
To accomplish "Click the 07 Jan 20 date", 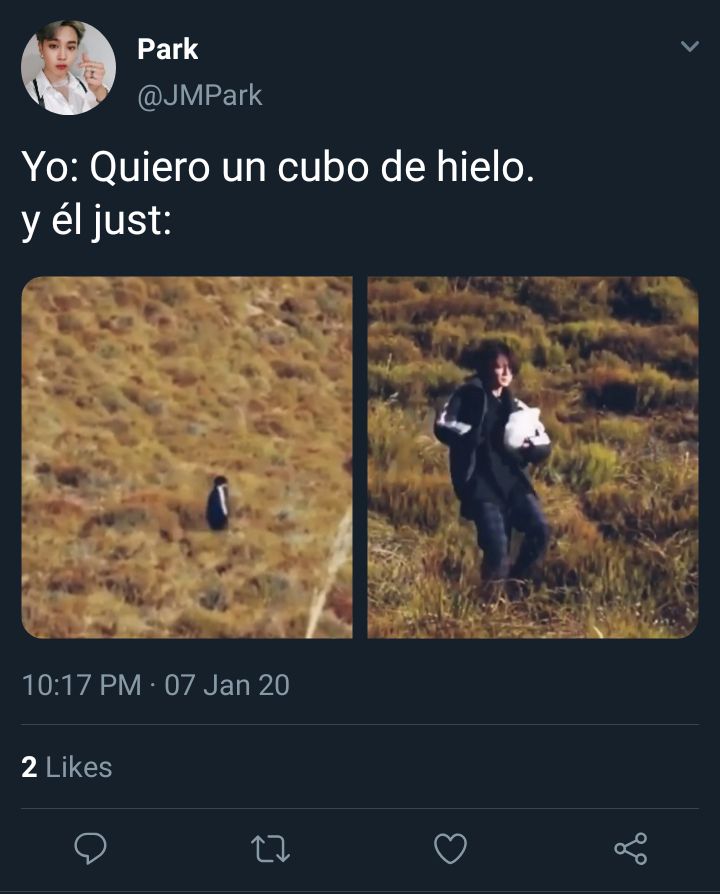I will pos(227,685).
